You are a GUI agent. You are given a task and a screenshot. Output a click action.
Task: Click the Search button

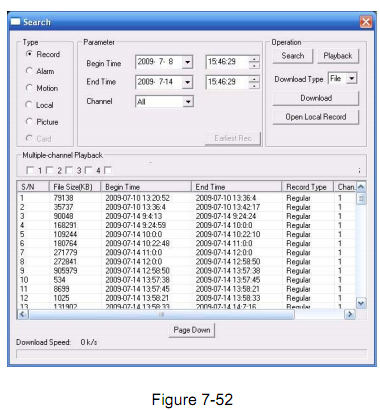coord(293,56)
